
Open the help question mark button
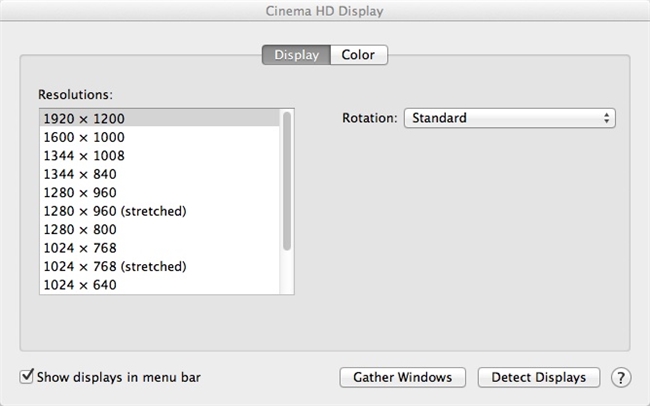click(x=621, y=378)
